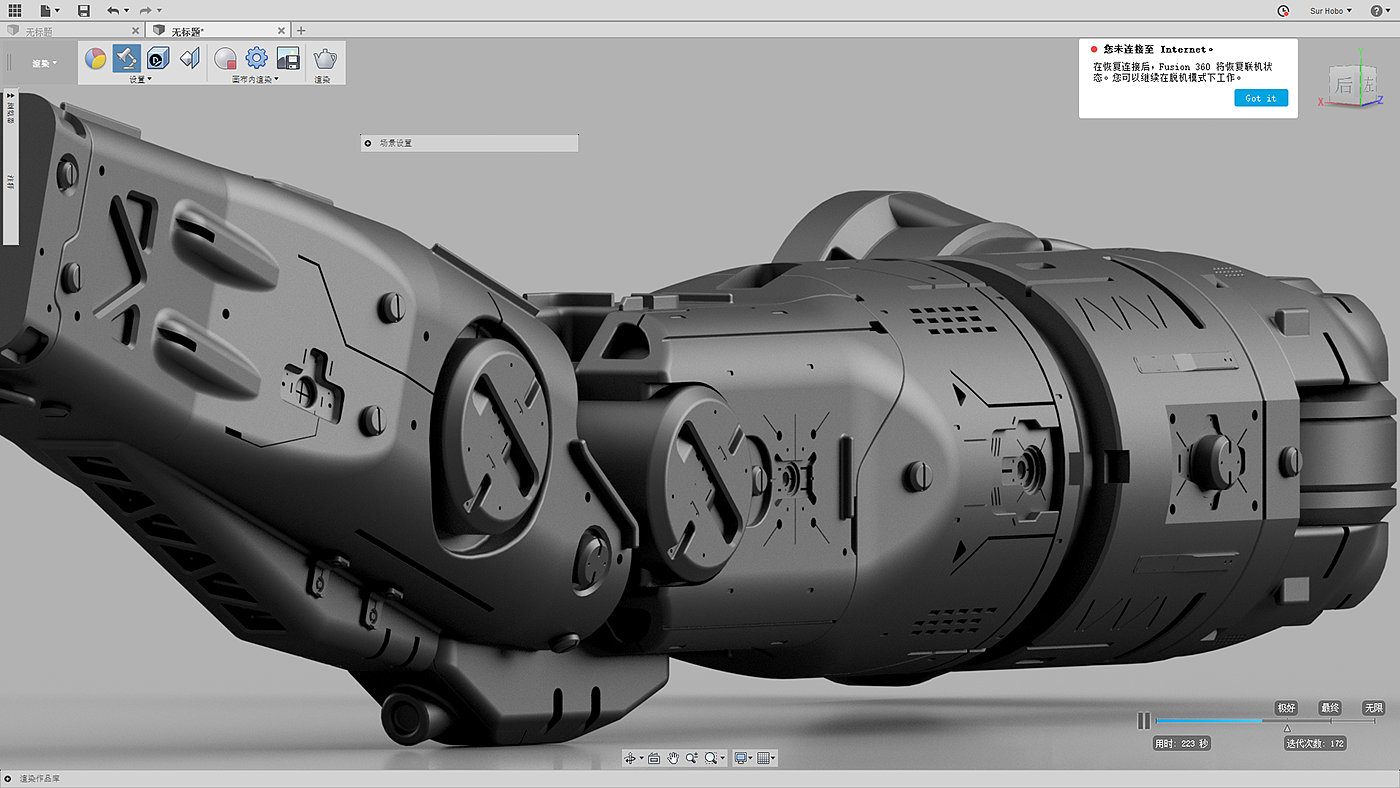This screenshot has width=1400, height=788.
Task: Expand the 设置 panel dropdown
Action: (141, 79)
